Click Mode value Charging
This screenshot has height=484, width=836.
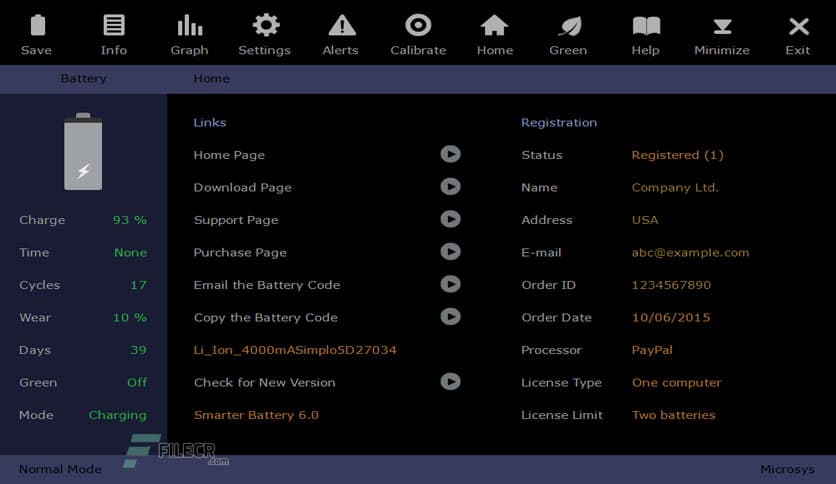point(117,415)
